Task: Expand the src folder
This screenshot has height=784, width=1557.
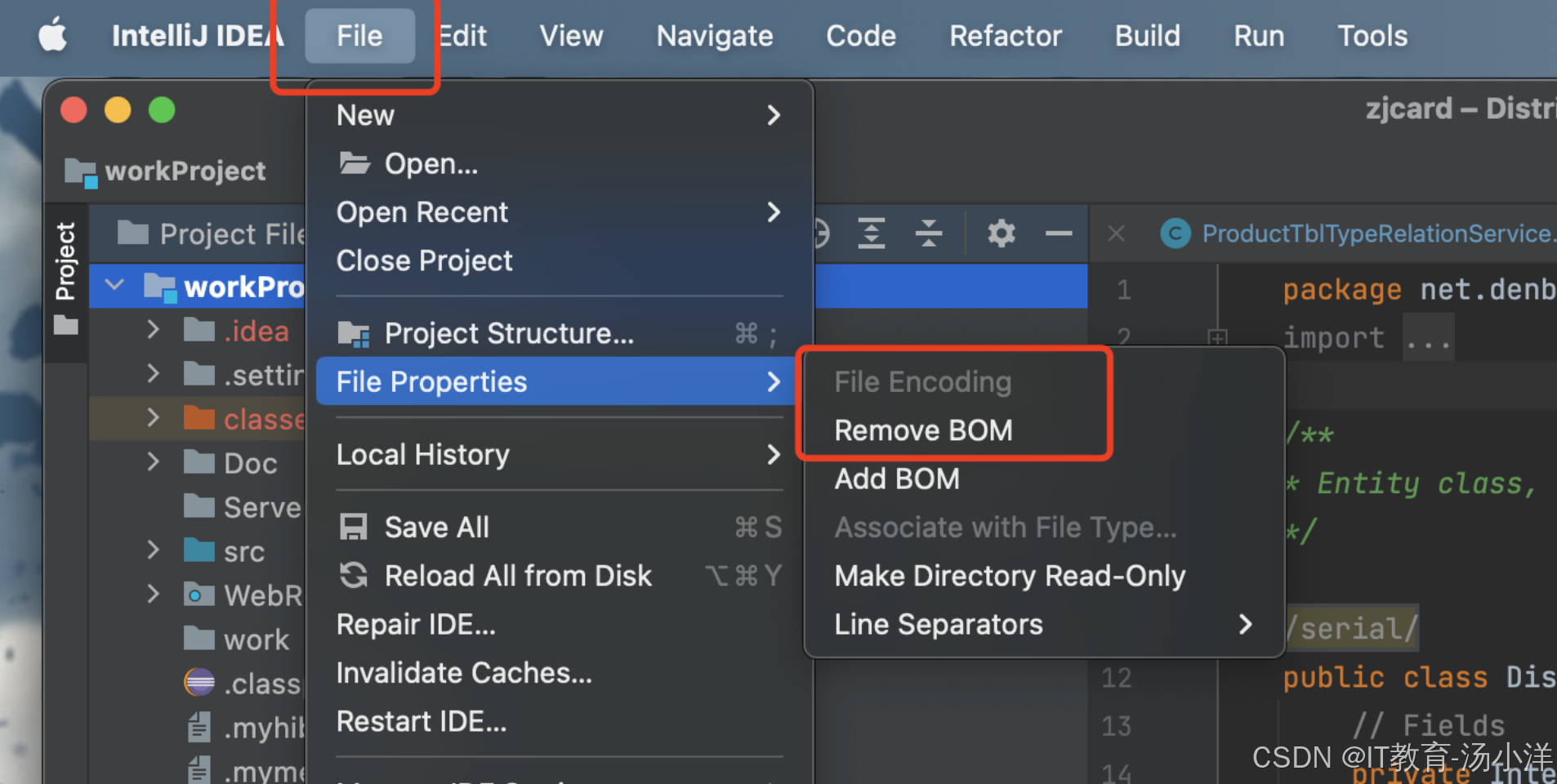Action: click(153, 550)
